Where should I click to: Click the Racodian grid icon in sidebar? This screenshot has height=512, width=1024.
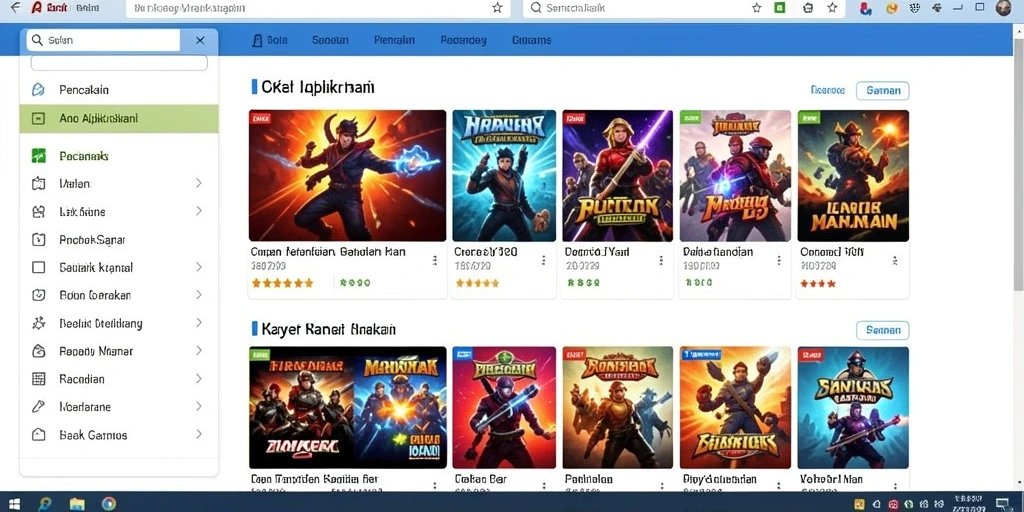pyautogui.click(x=39, y=379)
